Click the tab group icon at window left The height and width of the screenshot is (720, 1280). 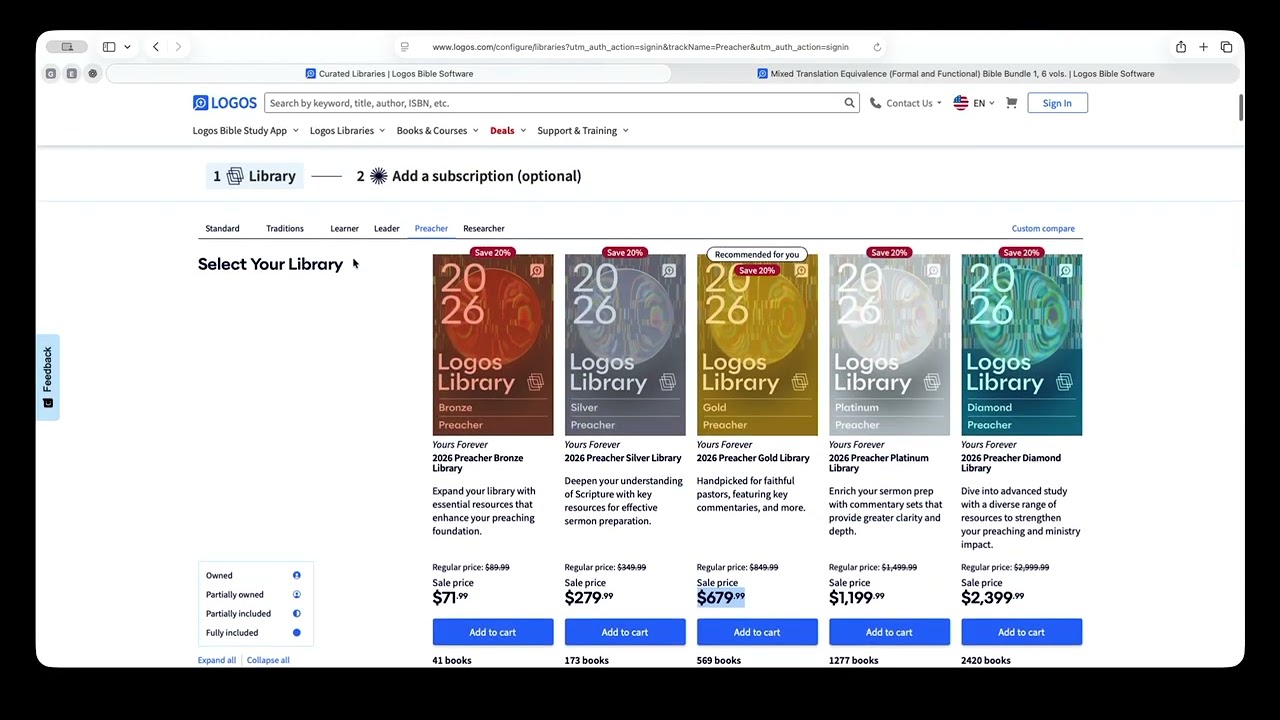[67, 47]
